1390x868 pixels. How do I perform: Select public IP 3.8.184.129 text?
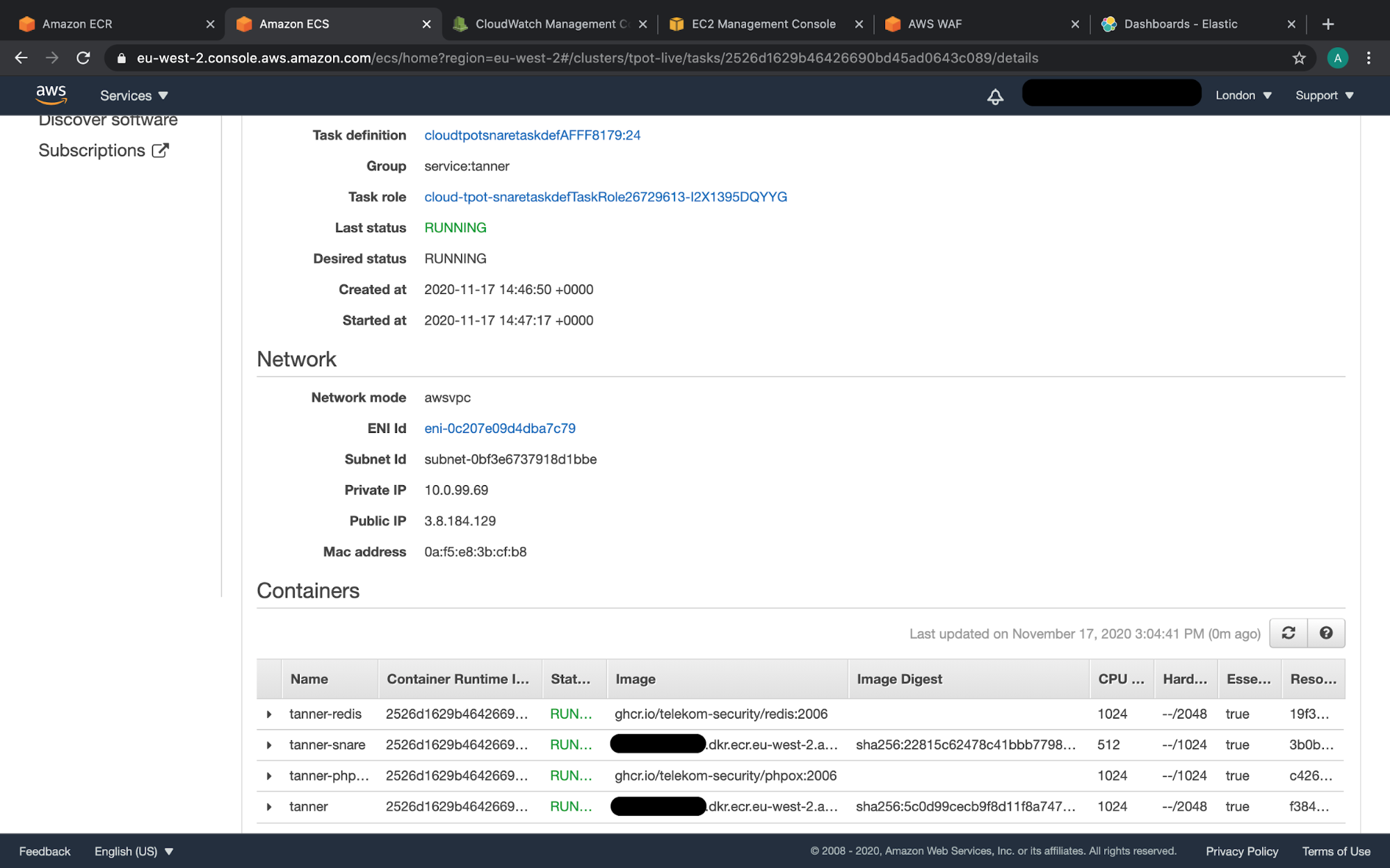(460, 521)
